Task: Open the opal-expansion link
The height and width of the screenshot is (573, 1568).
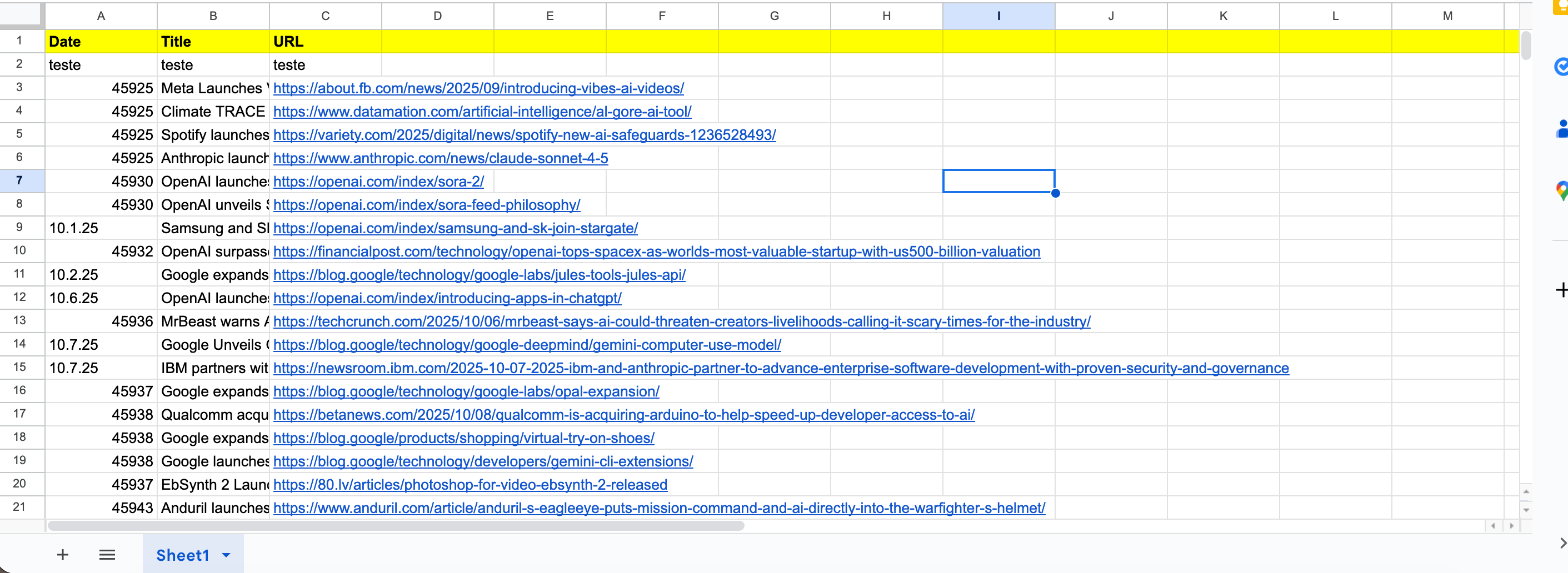Action: (466, 391)
